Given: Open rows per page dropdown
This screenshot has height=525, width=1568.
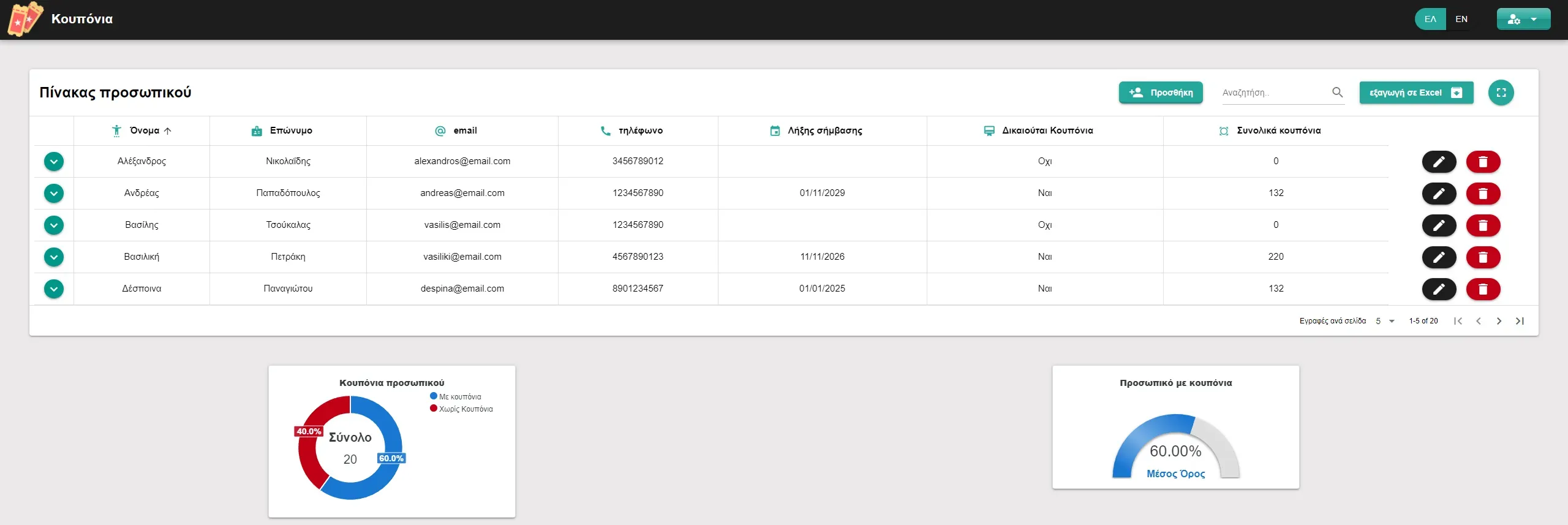Looking at the screenshot, I should click(x=1385, y=321).
